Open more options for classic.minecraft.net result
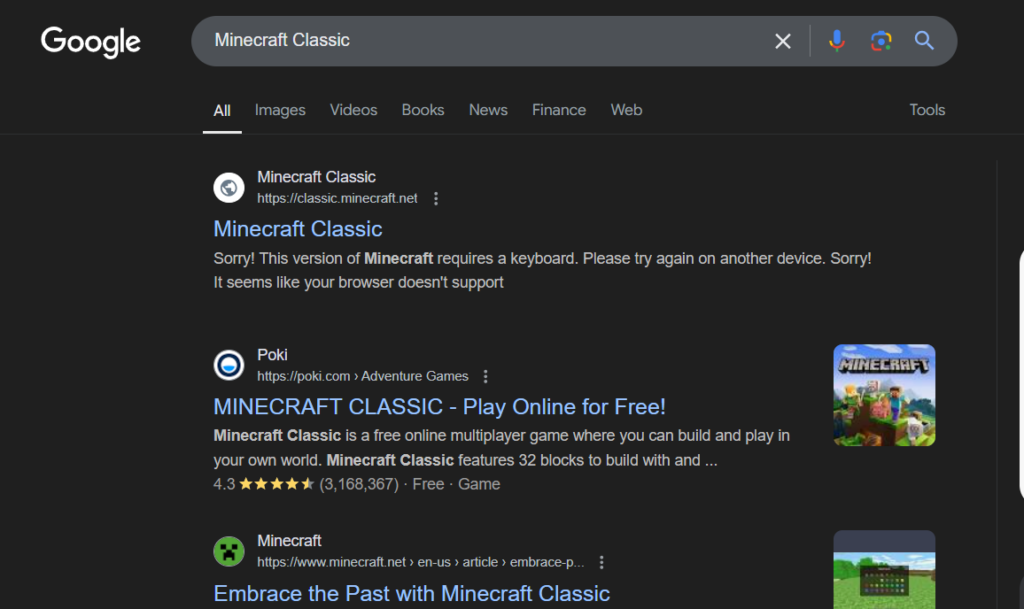1024x609 pixels. pos(436,198)
